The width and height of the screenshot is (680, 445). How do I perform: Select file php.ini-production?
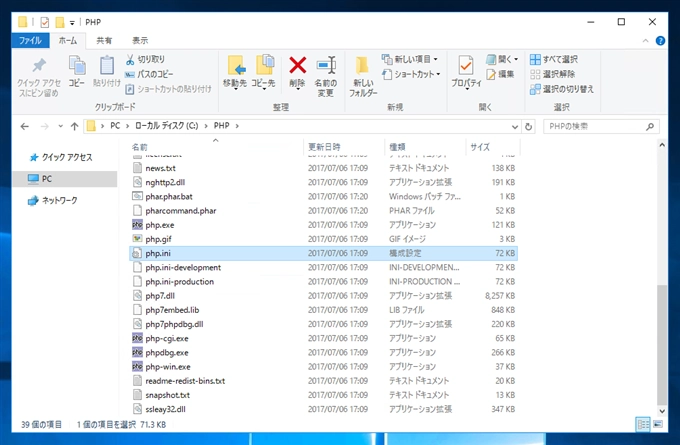[323, 282]
